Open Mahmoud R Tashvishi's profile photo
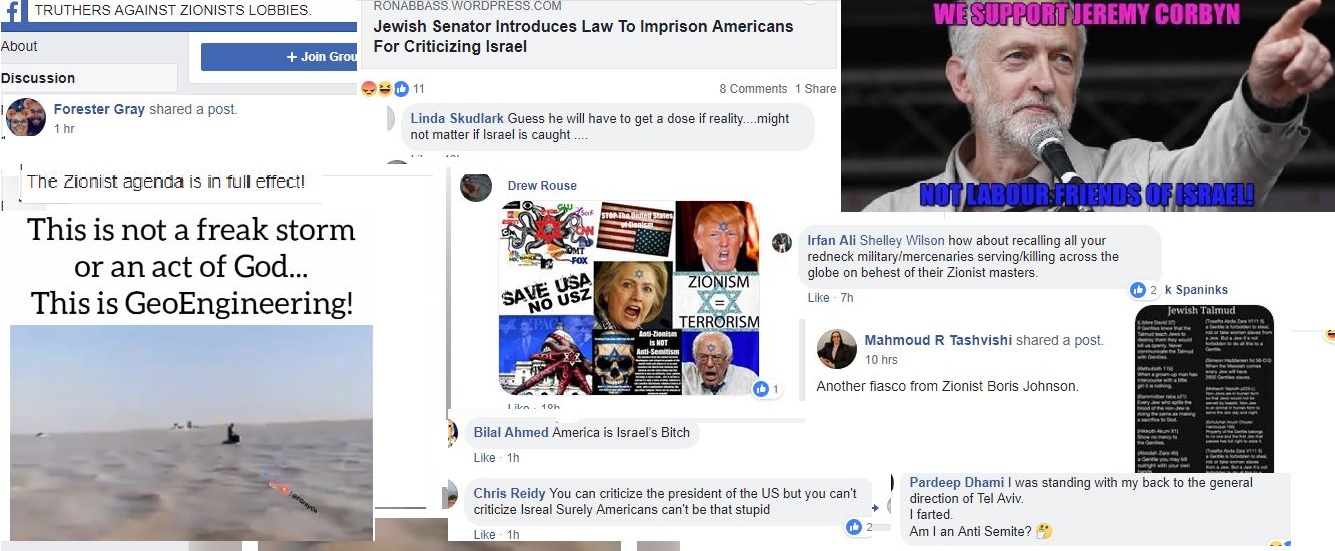Image resolution: width=1335 pixels, height=551 pixels. (x=837, y=348)
